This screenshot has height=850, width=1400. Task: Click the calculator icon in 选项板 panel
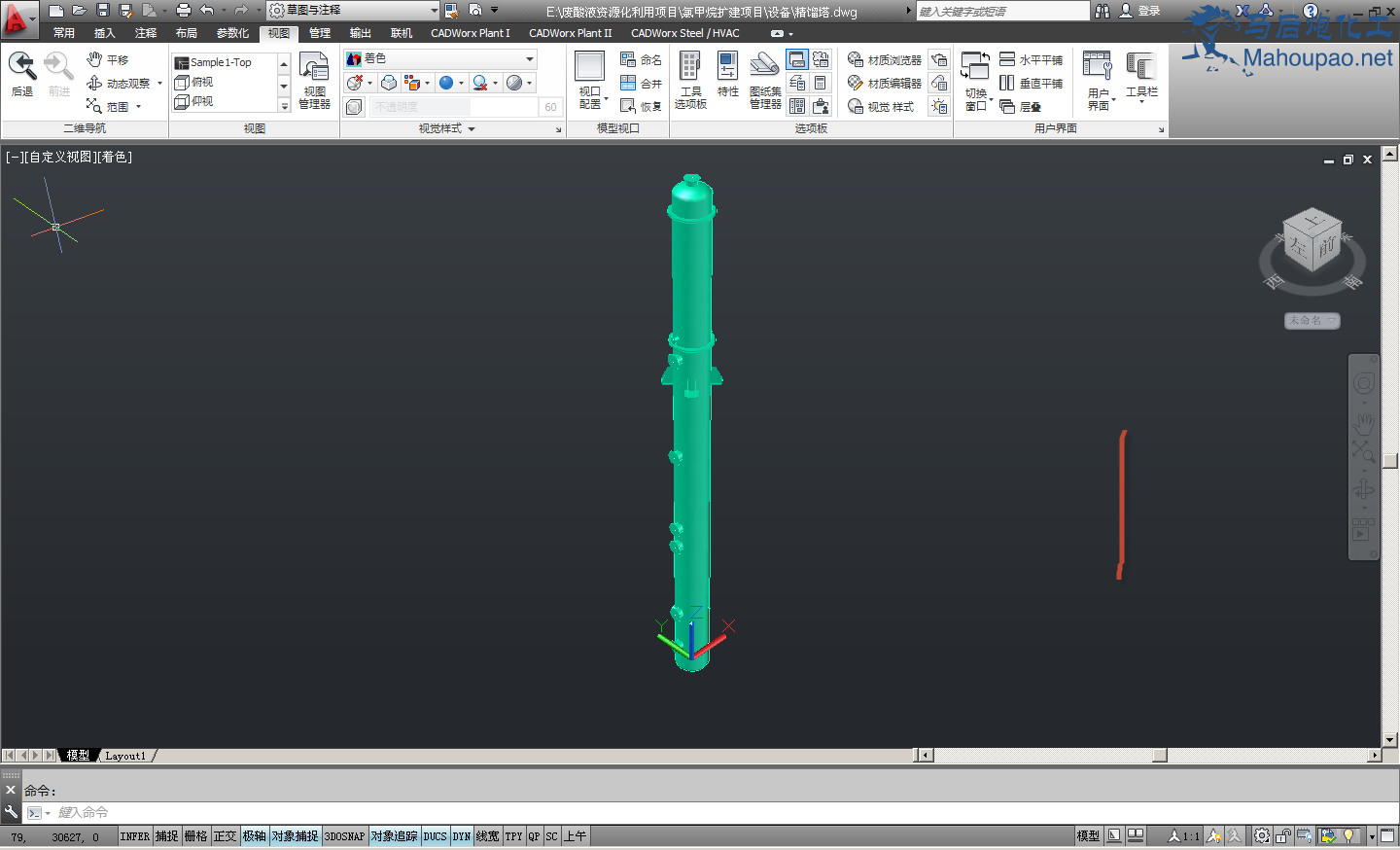click(x=821, y=84)
